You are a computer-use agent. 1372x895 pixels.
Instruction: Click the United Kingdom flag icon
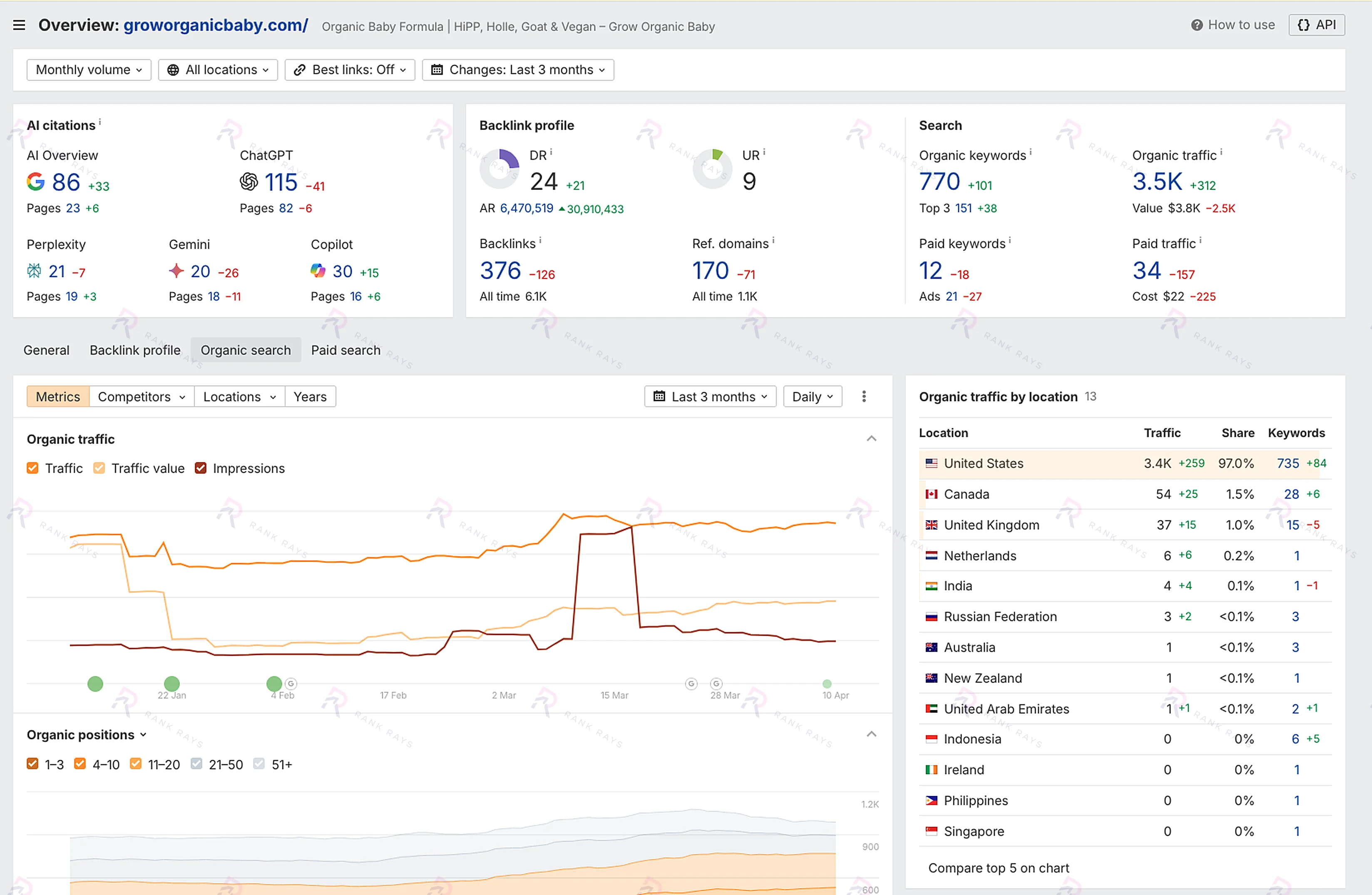(931, 525)
